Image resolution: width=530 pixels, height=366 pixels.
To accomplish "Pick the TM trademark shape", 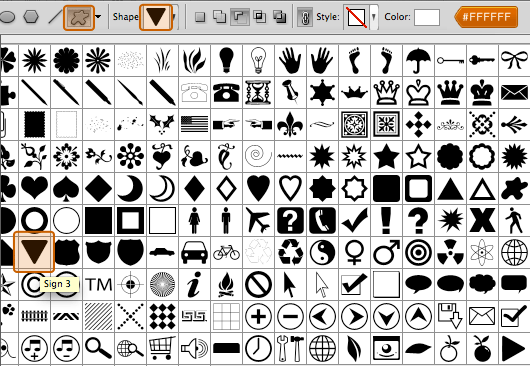I will coord(98,285).
